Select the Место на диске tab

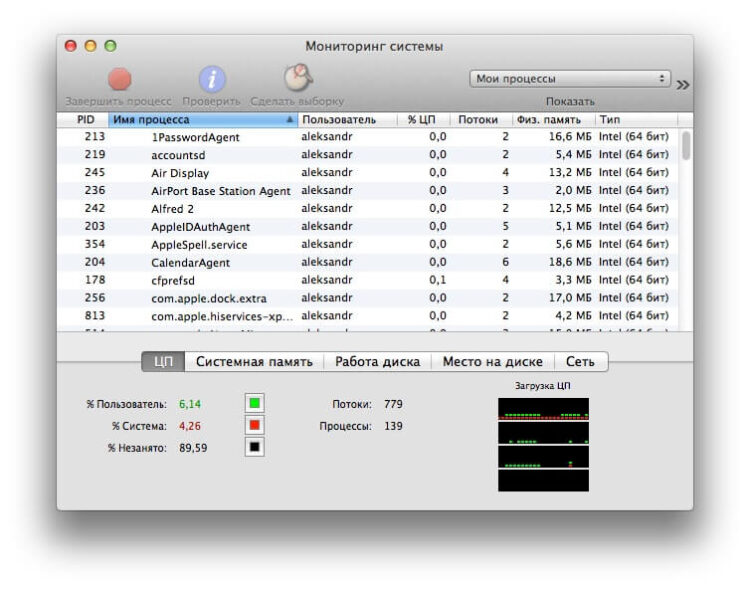pos(493,362)
